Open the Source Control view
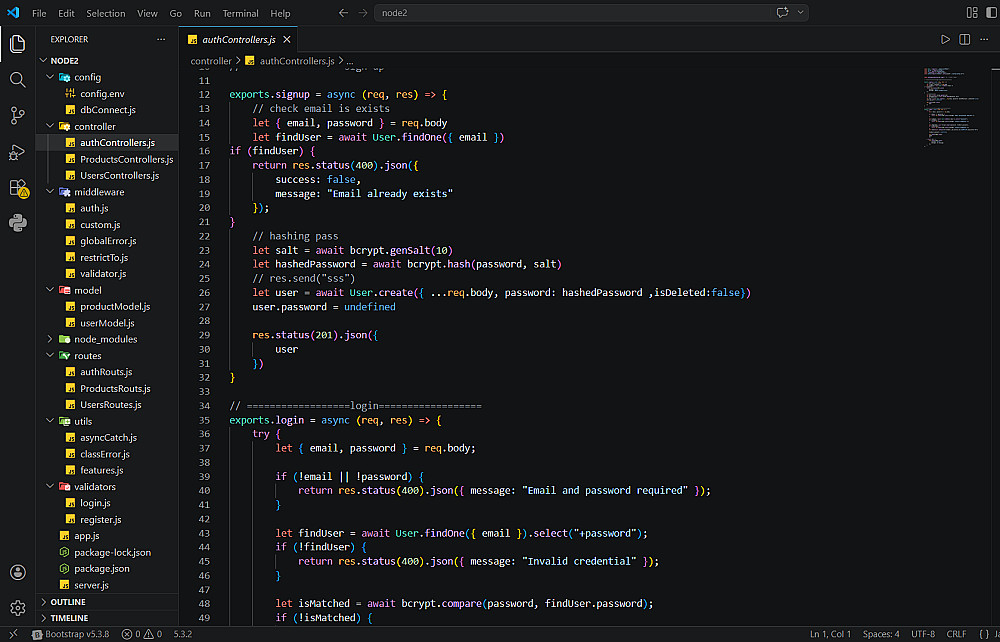 [17, 116]
